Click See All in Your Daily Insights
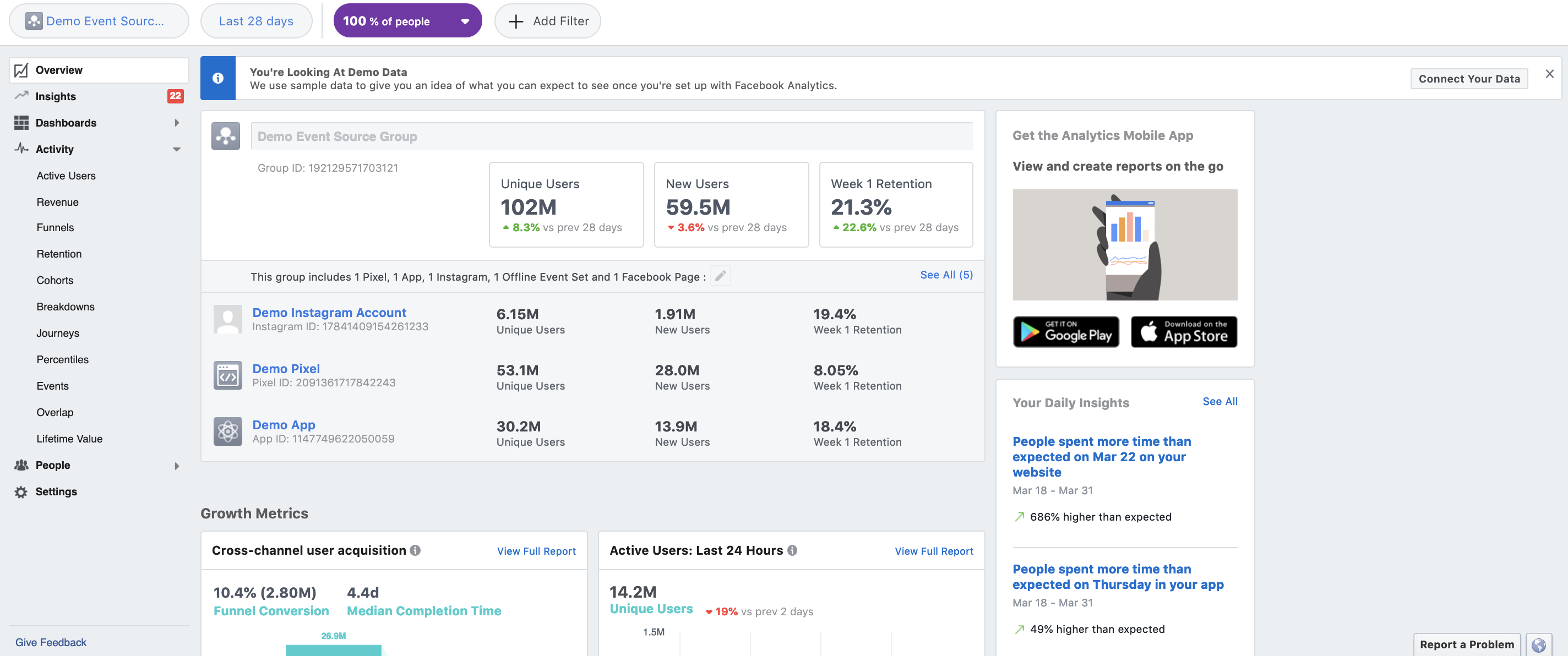 click(x=1219, y=402)
